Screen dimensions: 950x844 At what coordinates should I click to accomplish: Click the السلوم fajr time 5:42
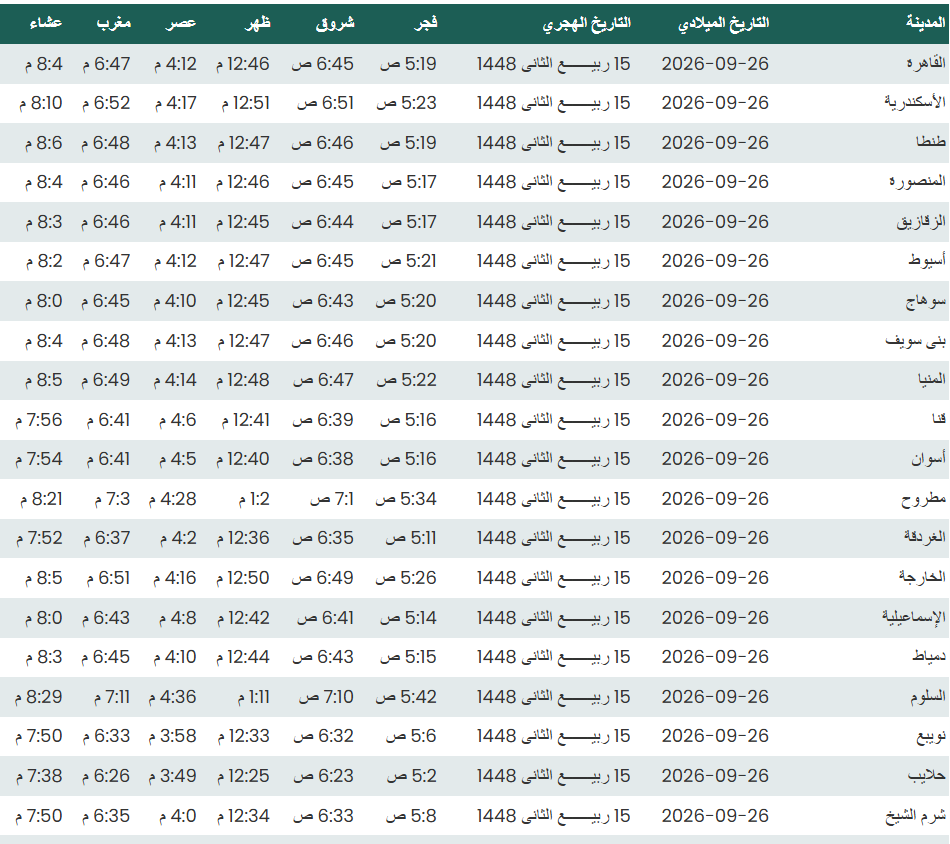click(406, 697)
